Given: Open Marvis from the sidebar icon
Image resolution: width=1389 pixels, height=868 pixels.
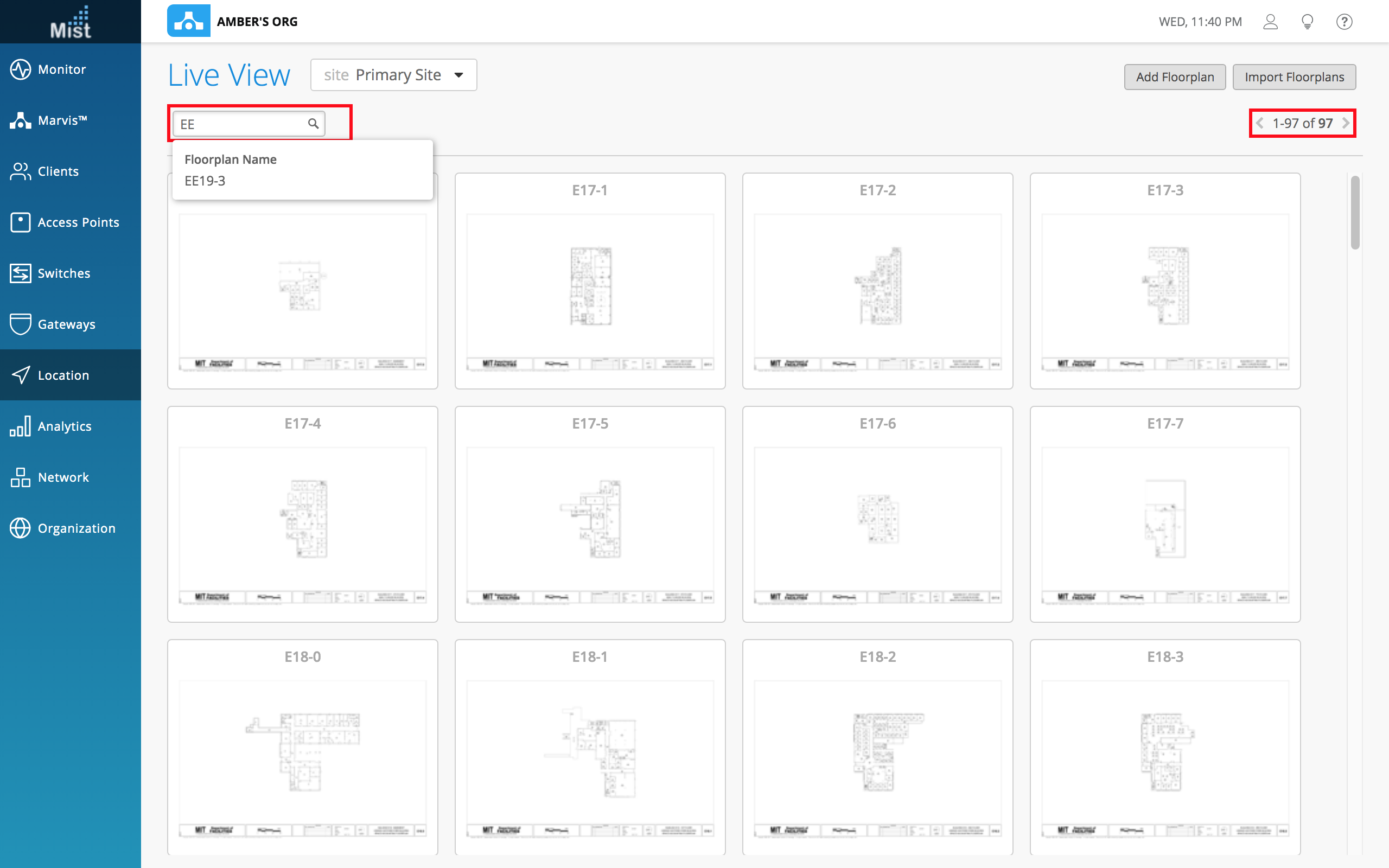Looking at the screenshot, I should (x=20, y=120).
